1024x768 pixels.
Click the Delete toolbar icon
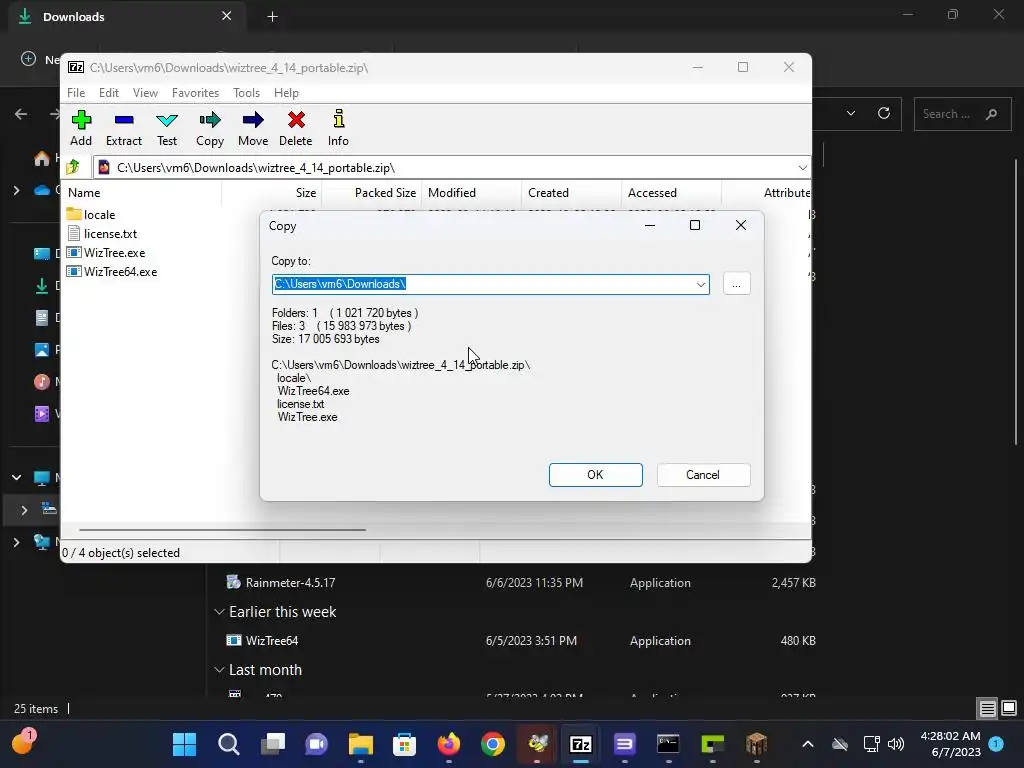[x=296, y=128]
